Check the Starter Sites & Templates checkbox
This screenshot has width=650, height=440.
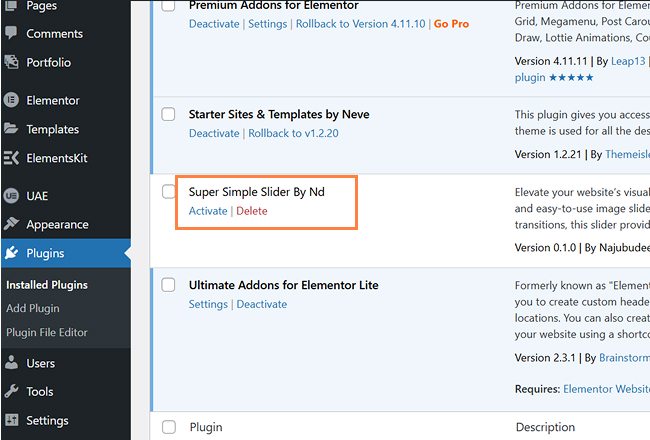169,114
